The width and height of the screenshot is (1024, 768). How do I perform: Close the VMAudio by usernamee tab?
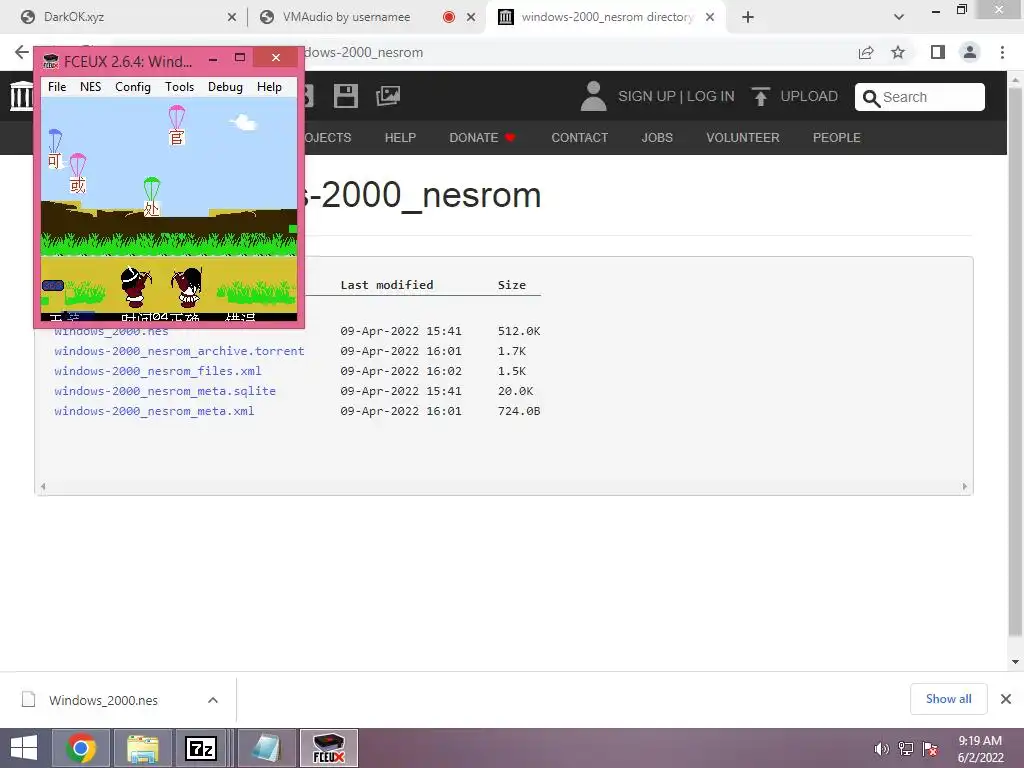tap(471, 18)
